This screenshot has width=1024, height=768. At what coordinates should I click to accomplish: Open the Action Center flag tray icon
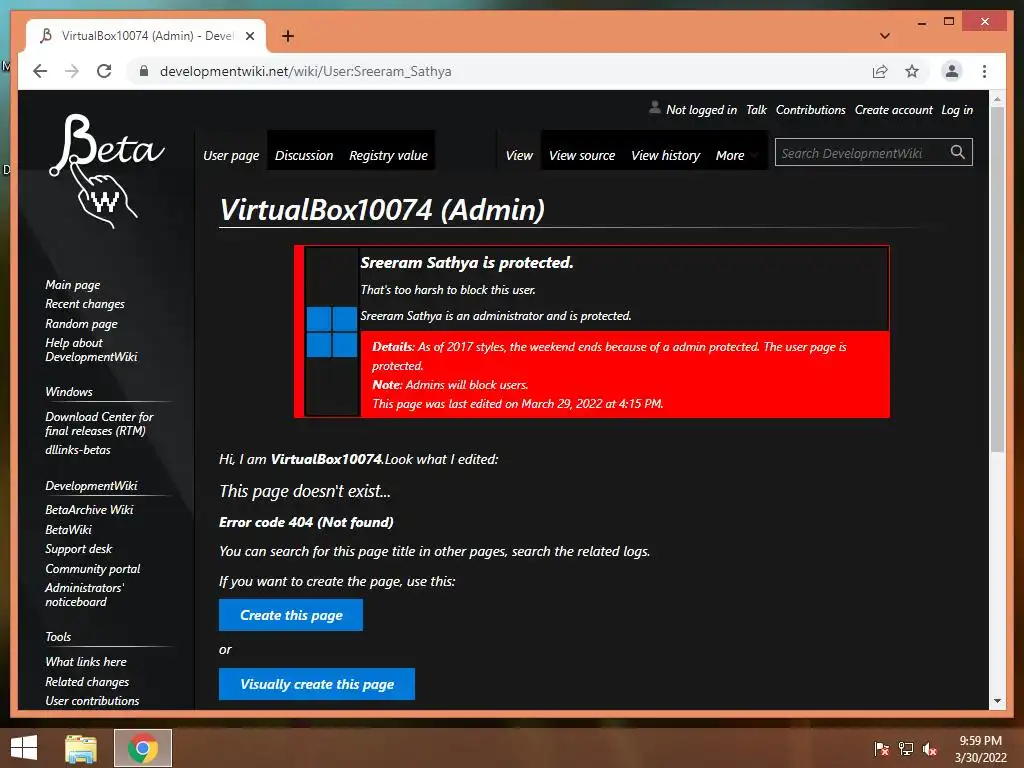pyautogui.click(x=882, y=748)
